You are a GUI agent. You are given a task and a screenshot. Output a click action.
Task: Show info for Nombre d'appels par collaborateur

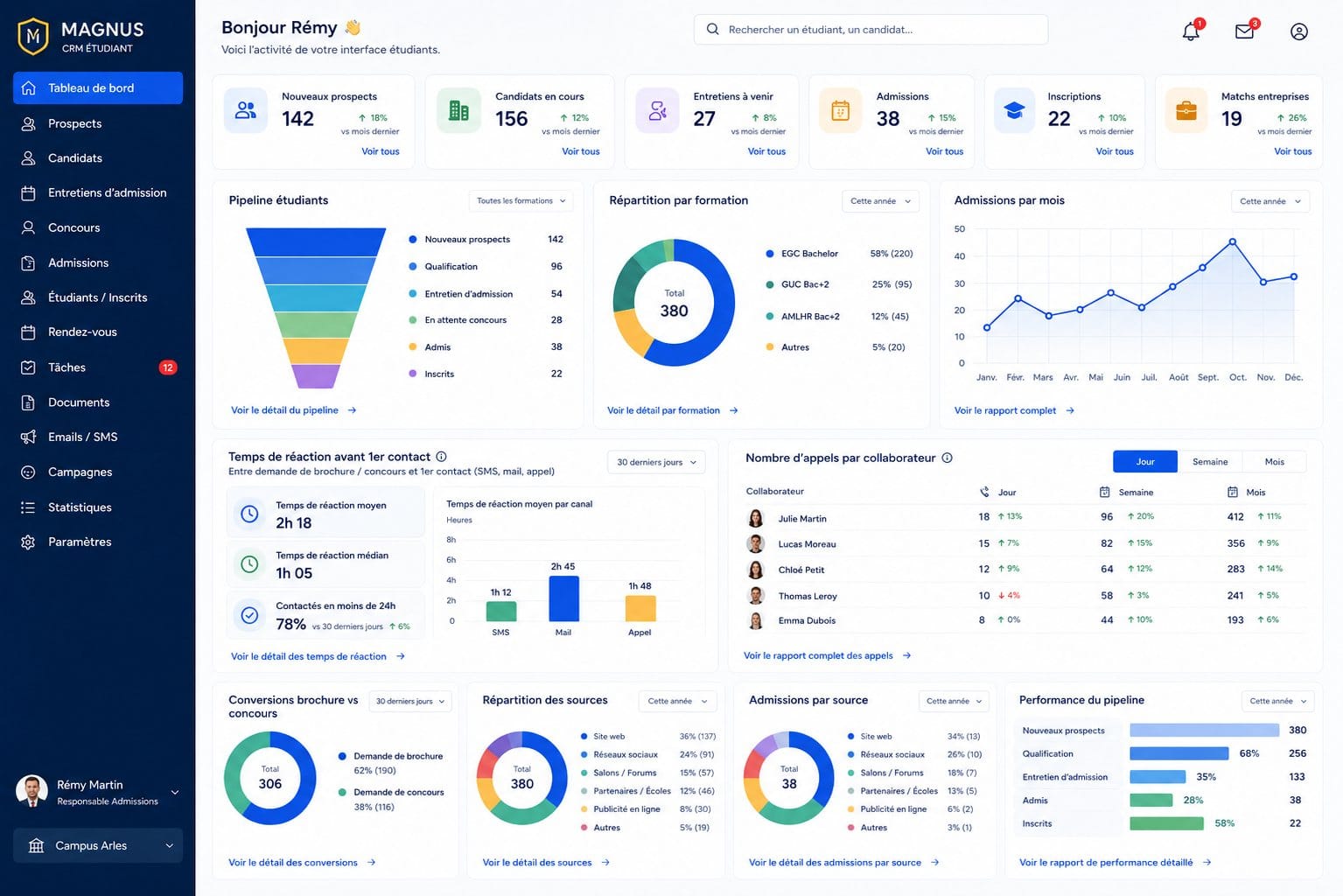tap(947, 458)
